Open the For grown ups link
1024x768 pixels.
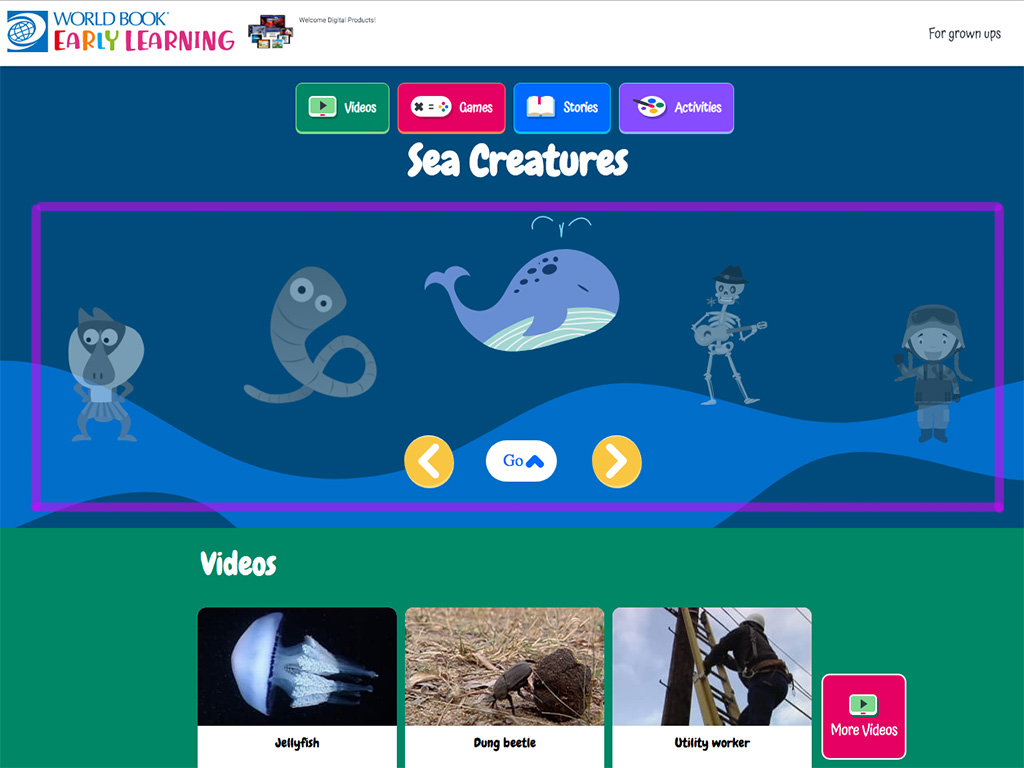[965, 33]
